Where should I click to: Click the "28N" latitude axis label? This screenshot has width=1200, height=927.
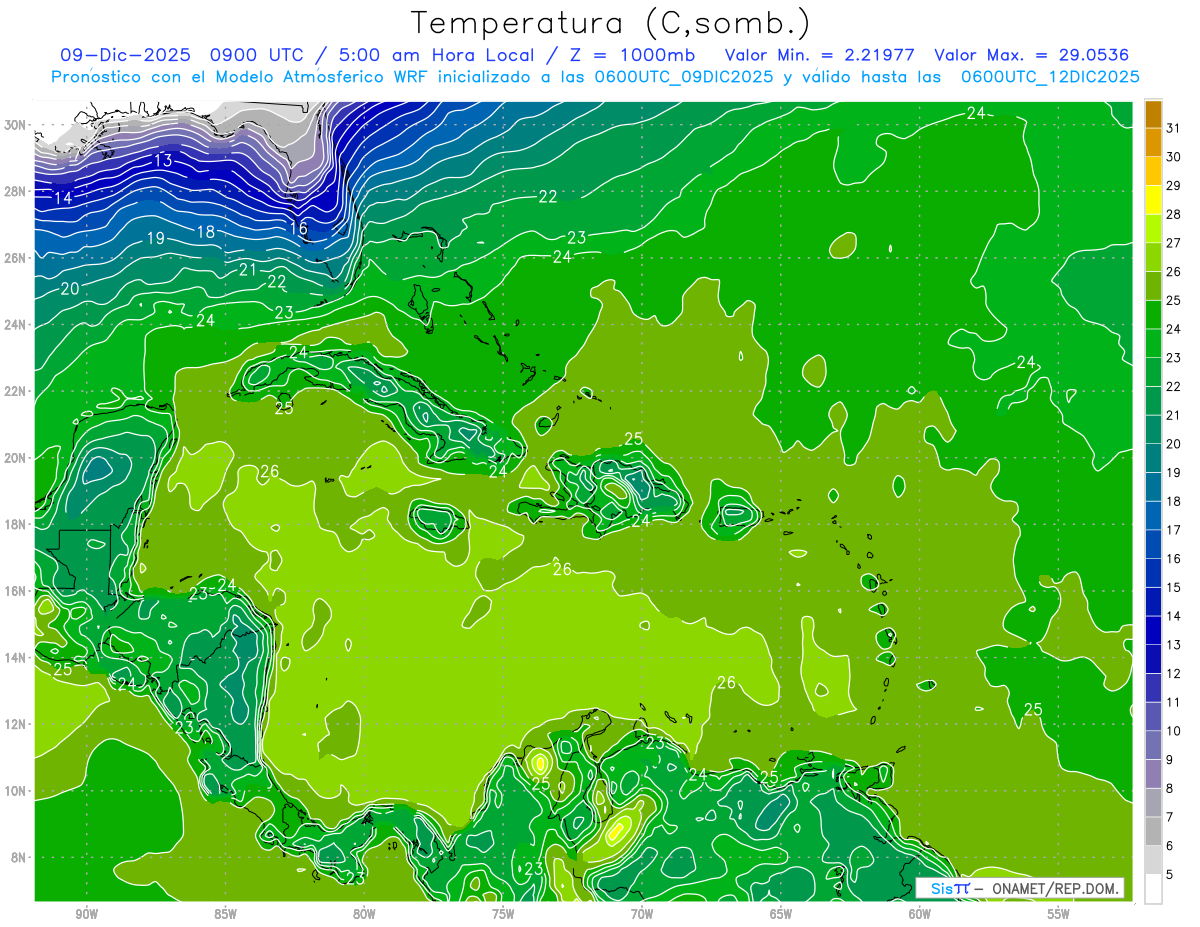(16, 191)
